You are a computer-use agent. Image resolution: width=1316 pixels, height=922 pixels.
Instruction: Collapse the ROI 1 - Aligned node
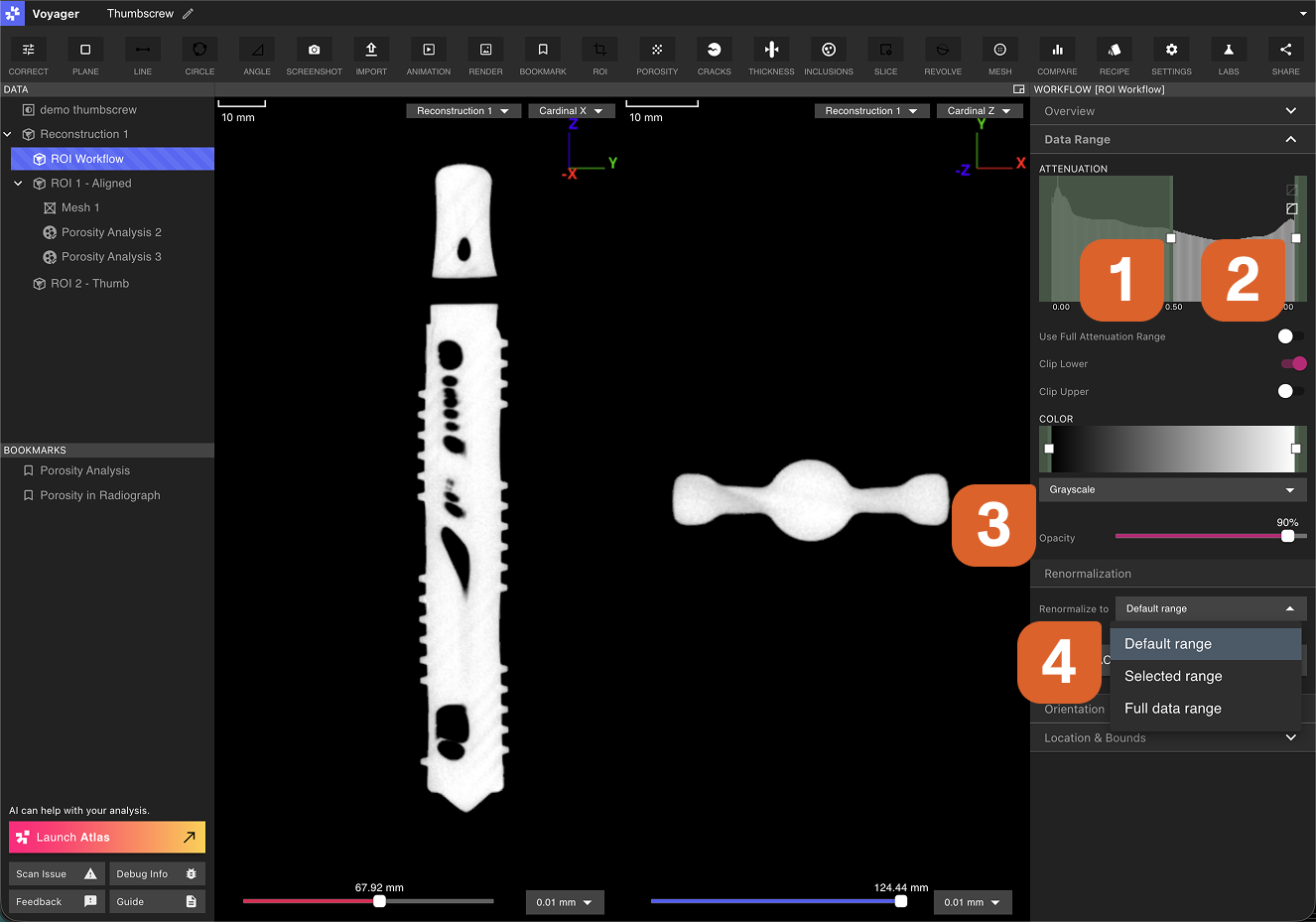click(x=18, y=184)
